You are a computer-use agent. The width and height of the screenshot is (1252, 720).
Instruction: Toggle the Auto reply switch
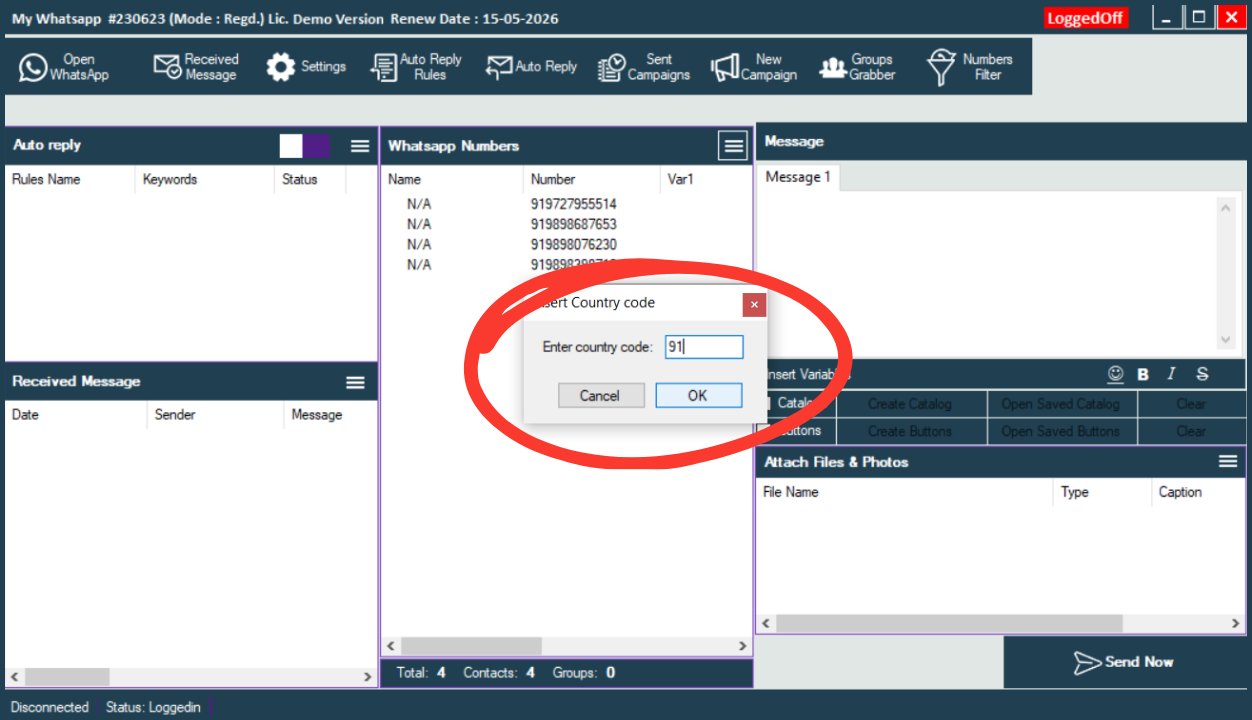pyautogui.click(x=305, y=146)
